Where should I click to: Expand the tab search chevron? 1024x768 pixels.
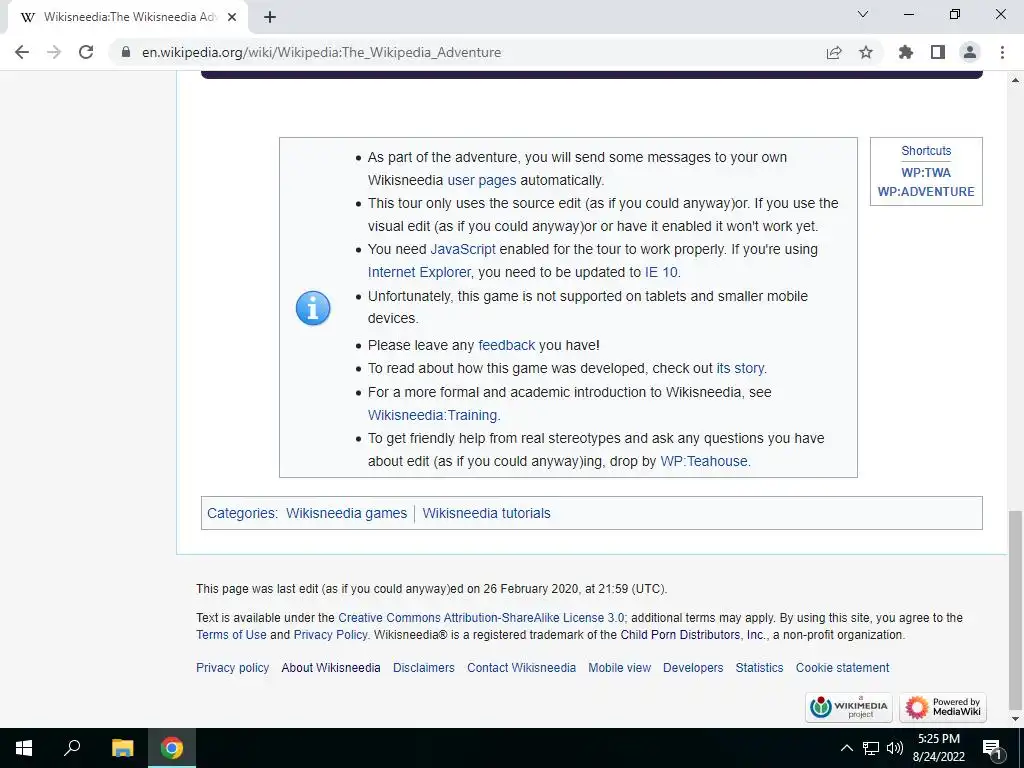(863, 14)
